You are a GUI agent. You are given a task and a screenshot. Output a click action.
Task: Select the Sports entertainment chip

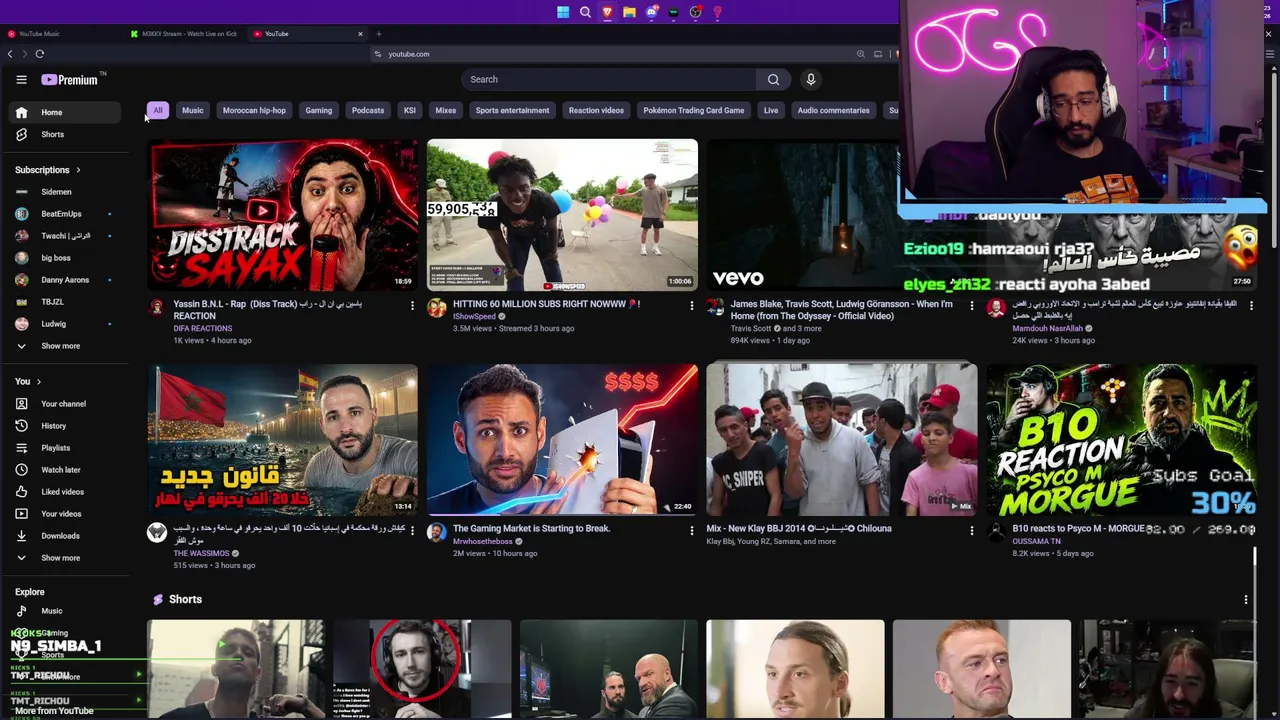tap(512, 111)
